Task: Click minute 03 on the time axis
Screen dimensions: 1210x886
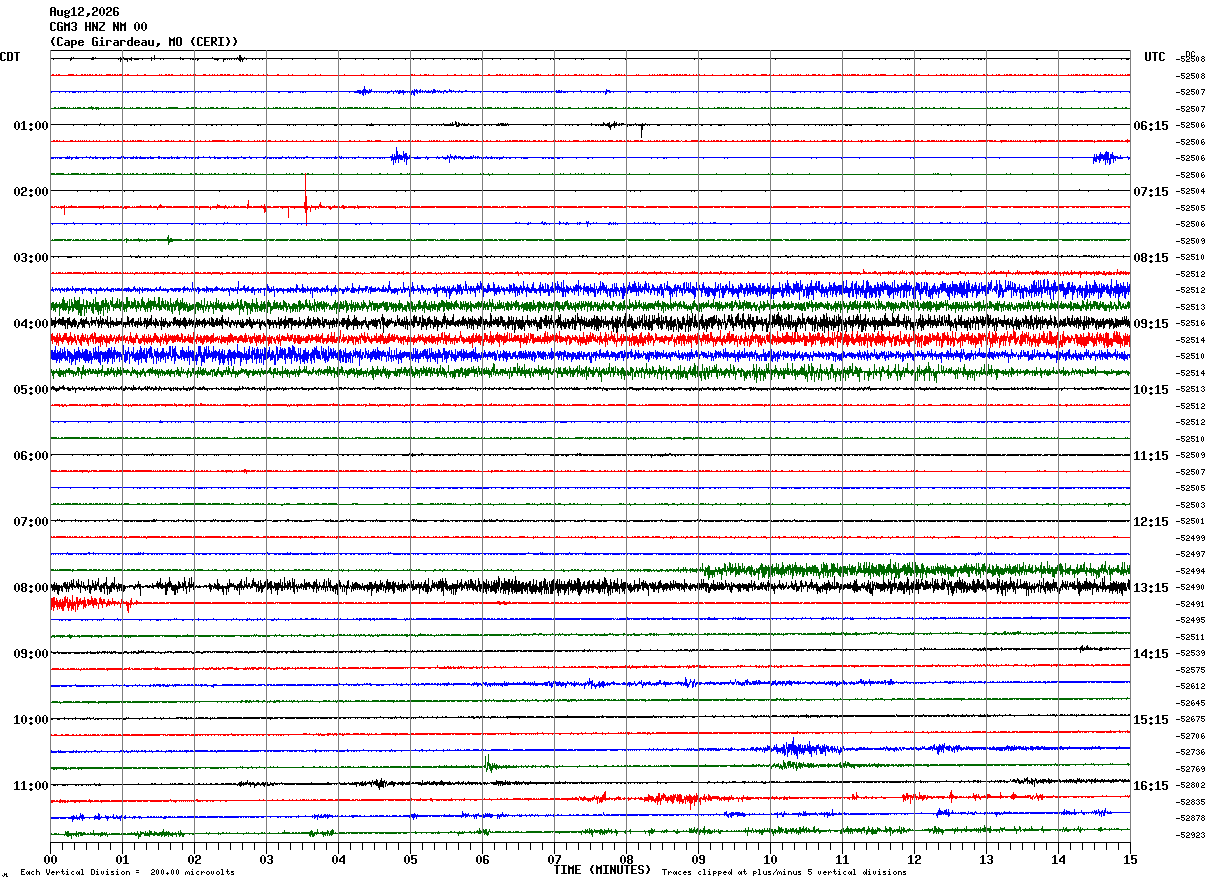Action: point(266,859)
